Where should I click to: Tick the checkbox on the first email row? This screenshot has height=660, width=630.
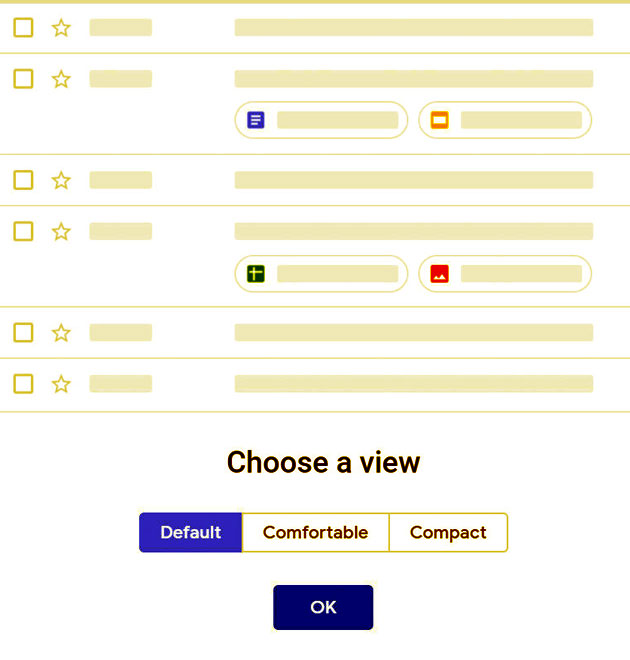pos(23,28)
